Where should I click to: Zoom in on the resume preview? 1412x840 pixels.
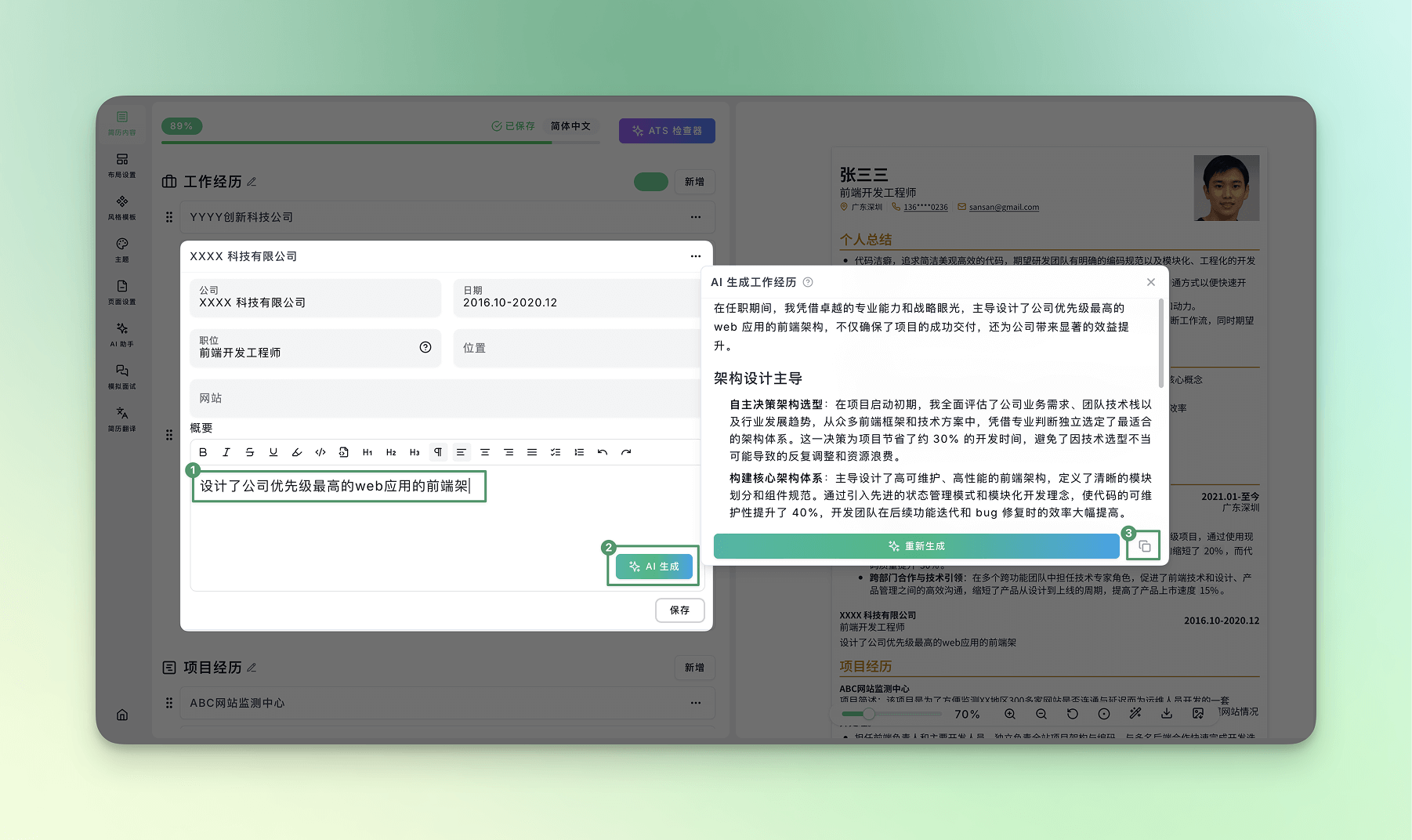click(x=1010, y=714)
